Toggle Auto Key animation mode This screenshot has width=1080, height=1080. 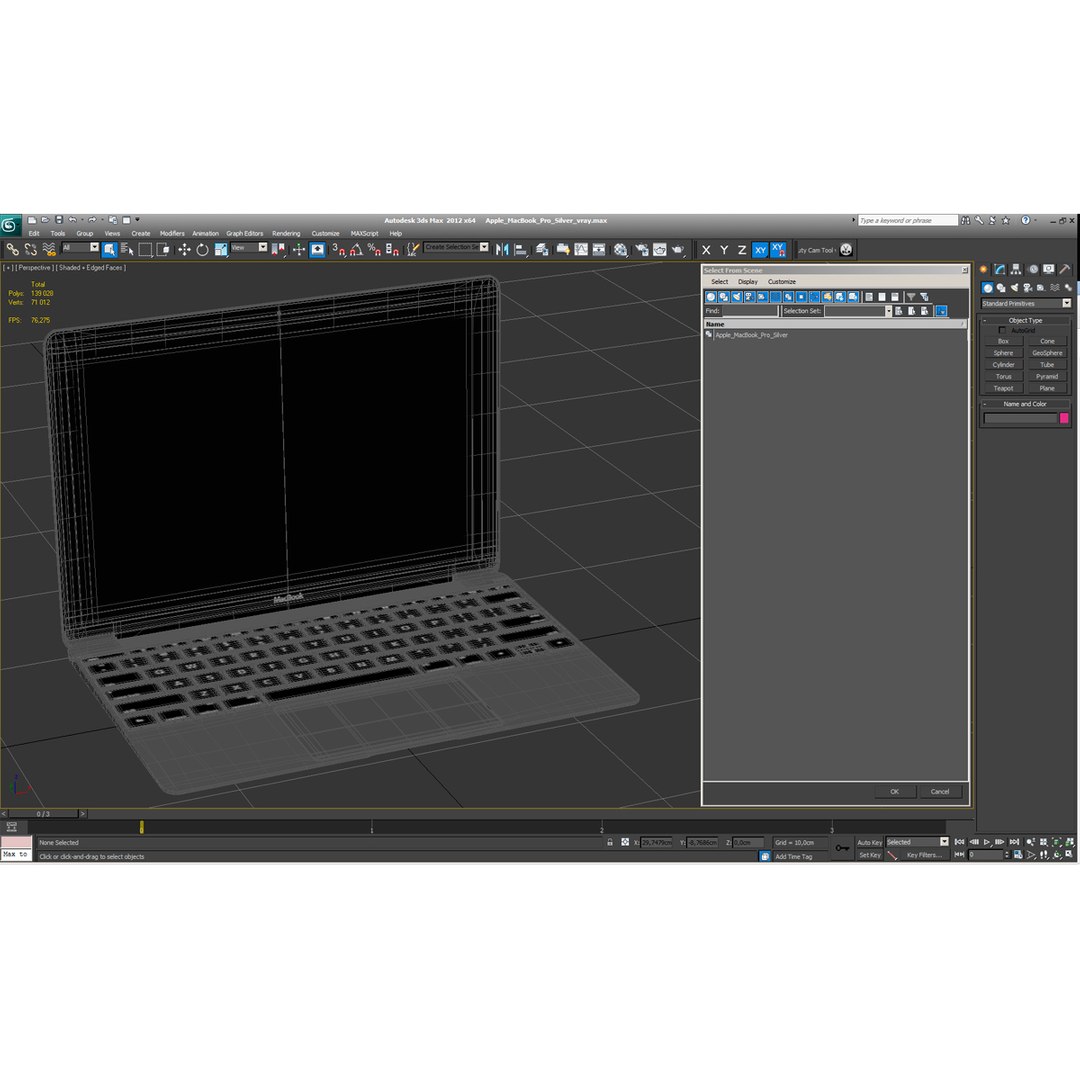(869, 842)
